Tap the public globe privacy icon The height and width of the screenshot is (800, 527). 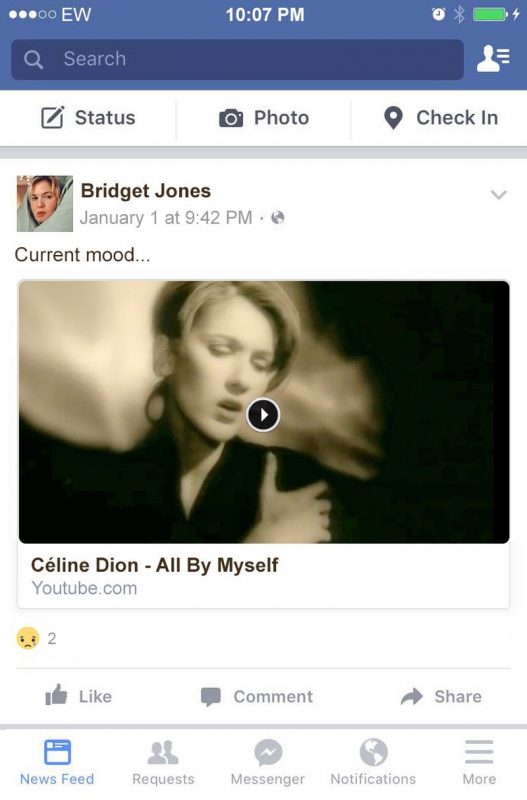278,218
